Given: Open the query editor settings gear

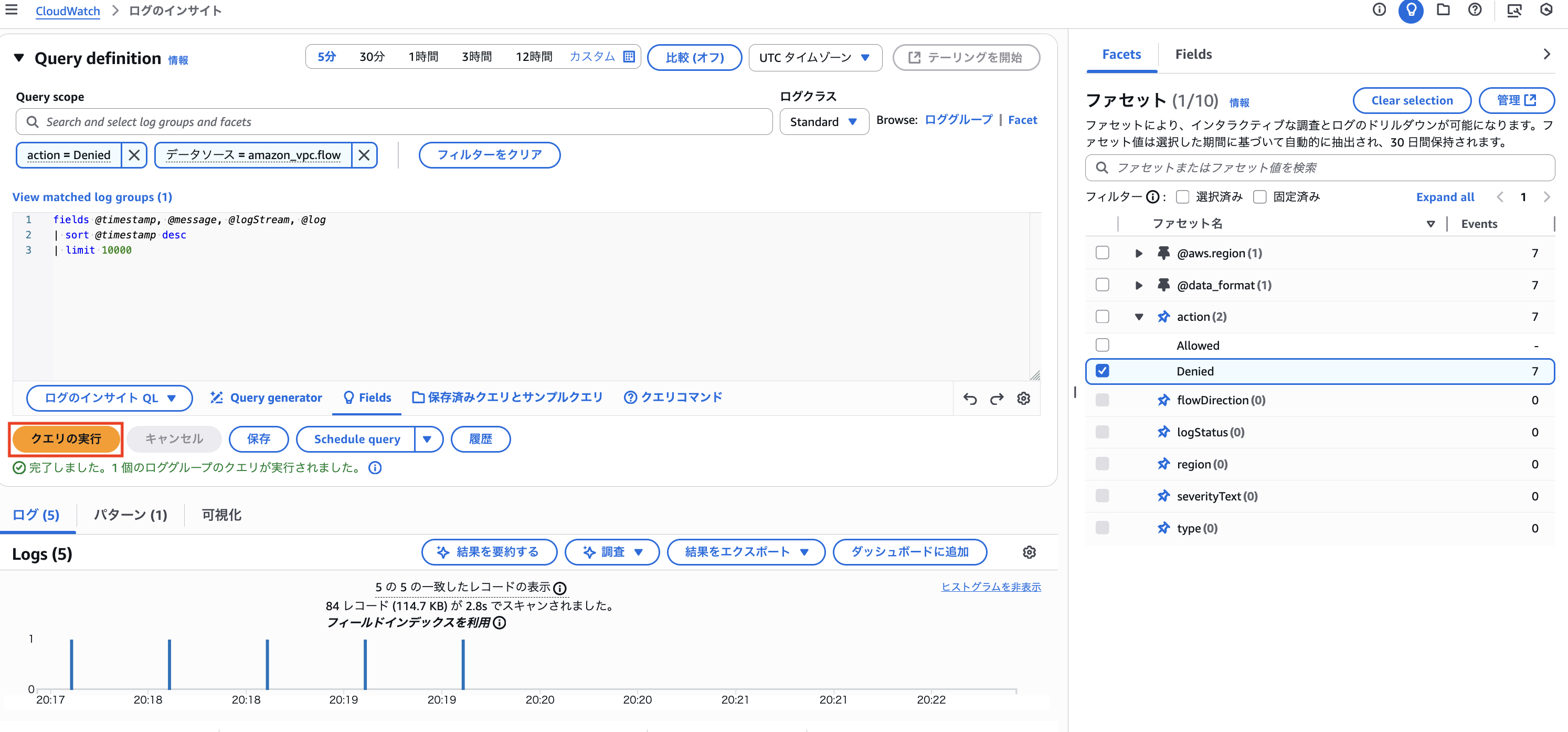Looking at the screenshot, I should point(1024,398).
